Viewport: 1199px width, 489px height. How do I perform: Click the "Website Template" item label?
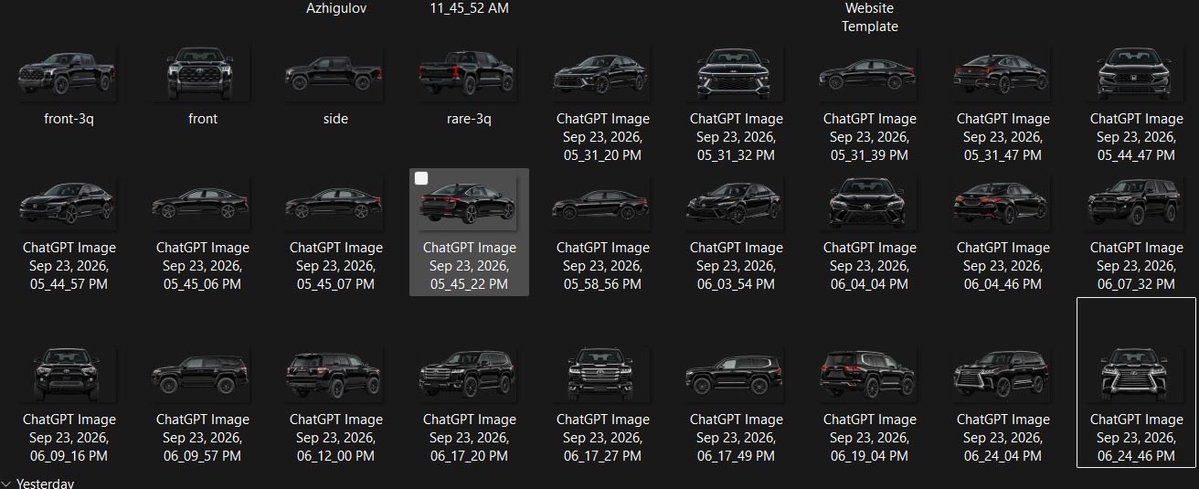[869, 17]
